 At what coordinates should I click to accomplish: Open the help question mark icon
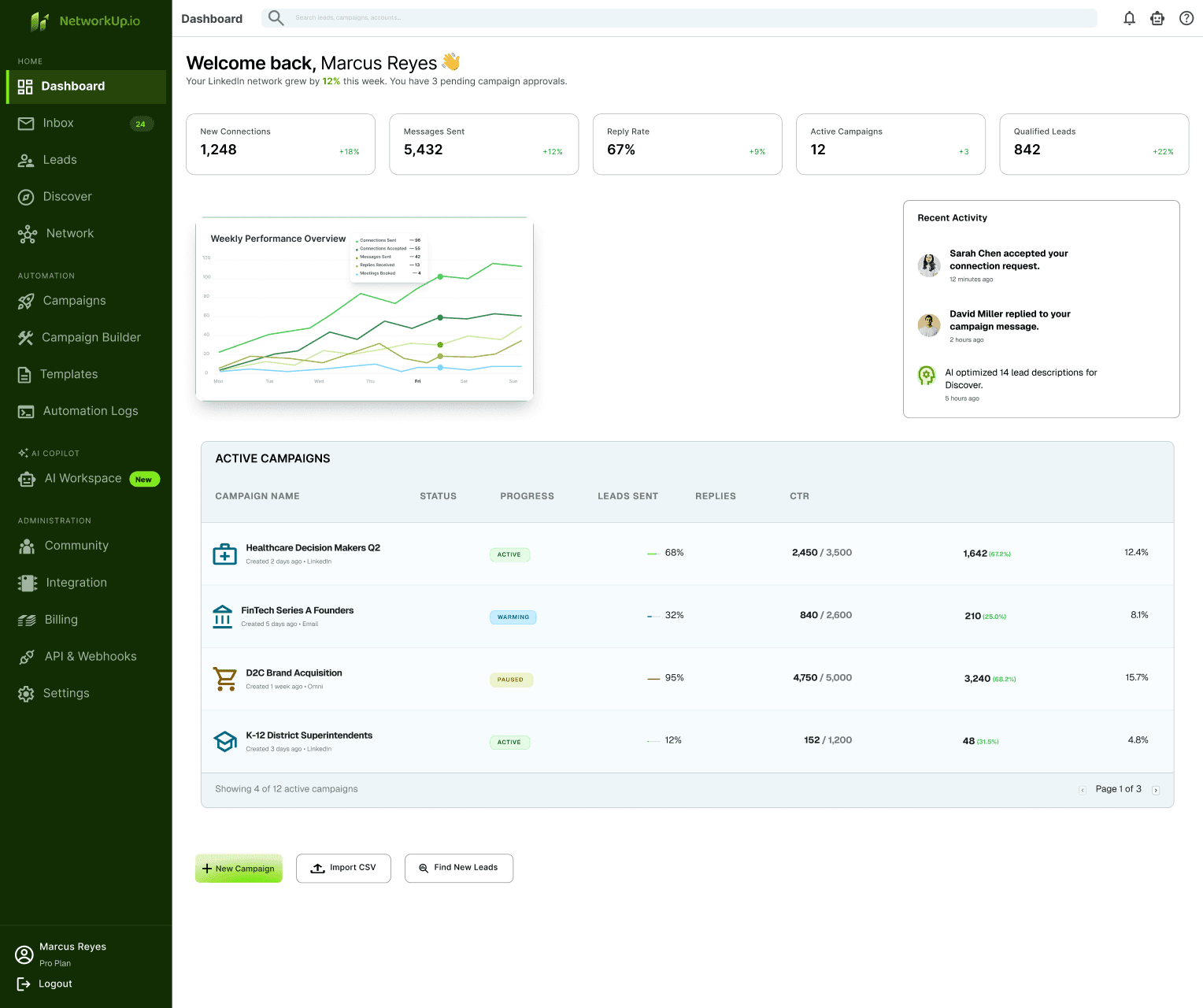tap(1186, 18)
